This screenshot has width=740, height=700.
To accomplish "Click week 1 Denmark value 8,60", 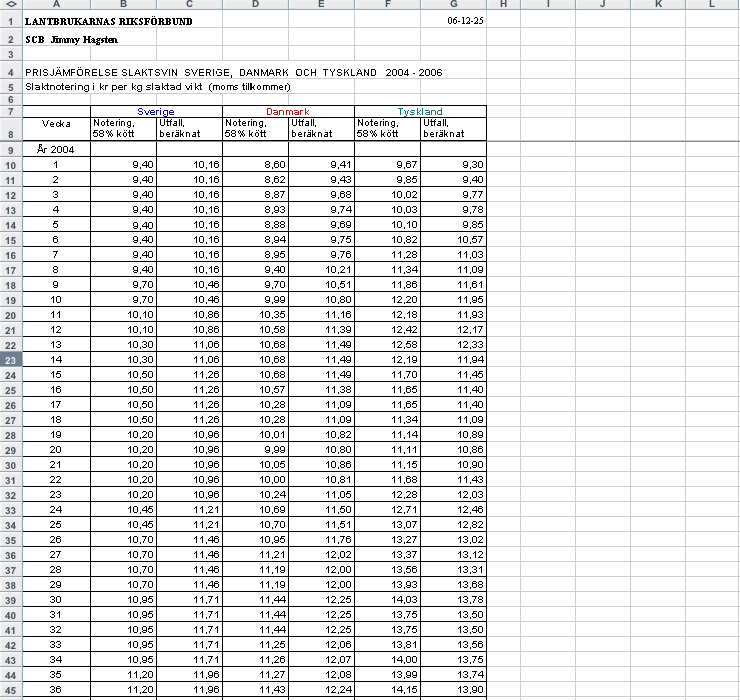I will (x=255, y=165).
